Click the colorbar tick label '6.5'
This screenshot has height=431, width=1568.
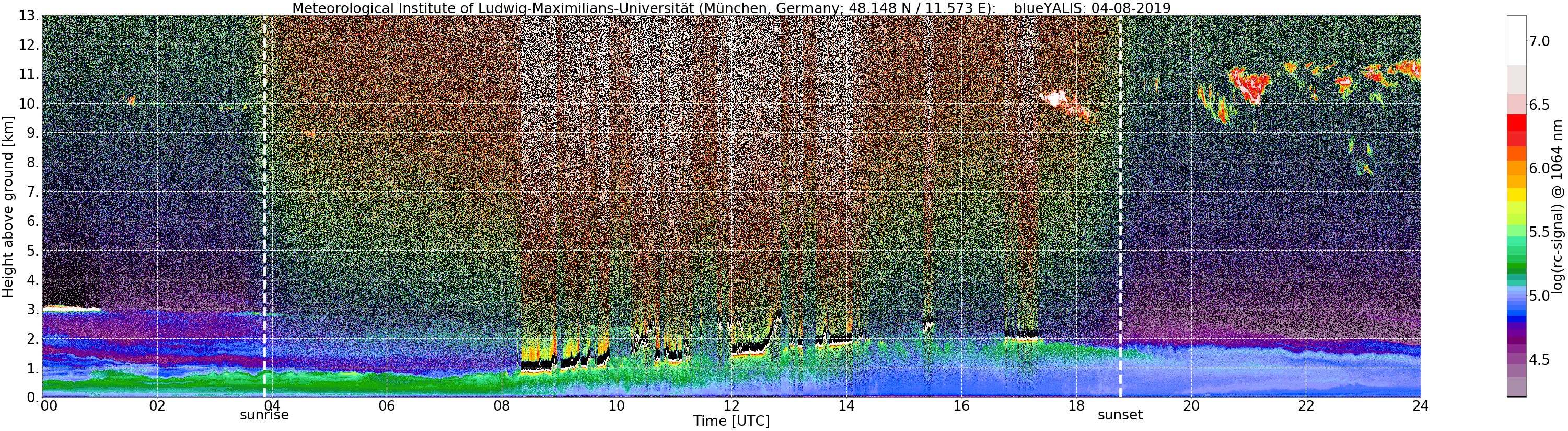1539,105
